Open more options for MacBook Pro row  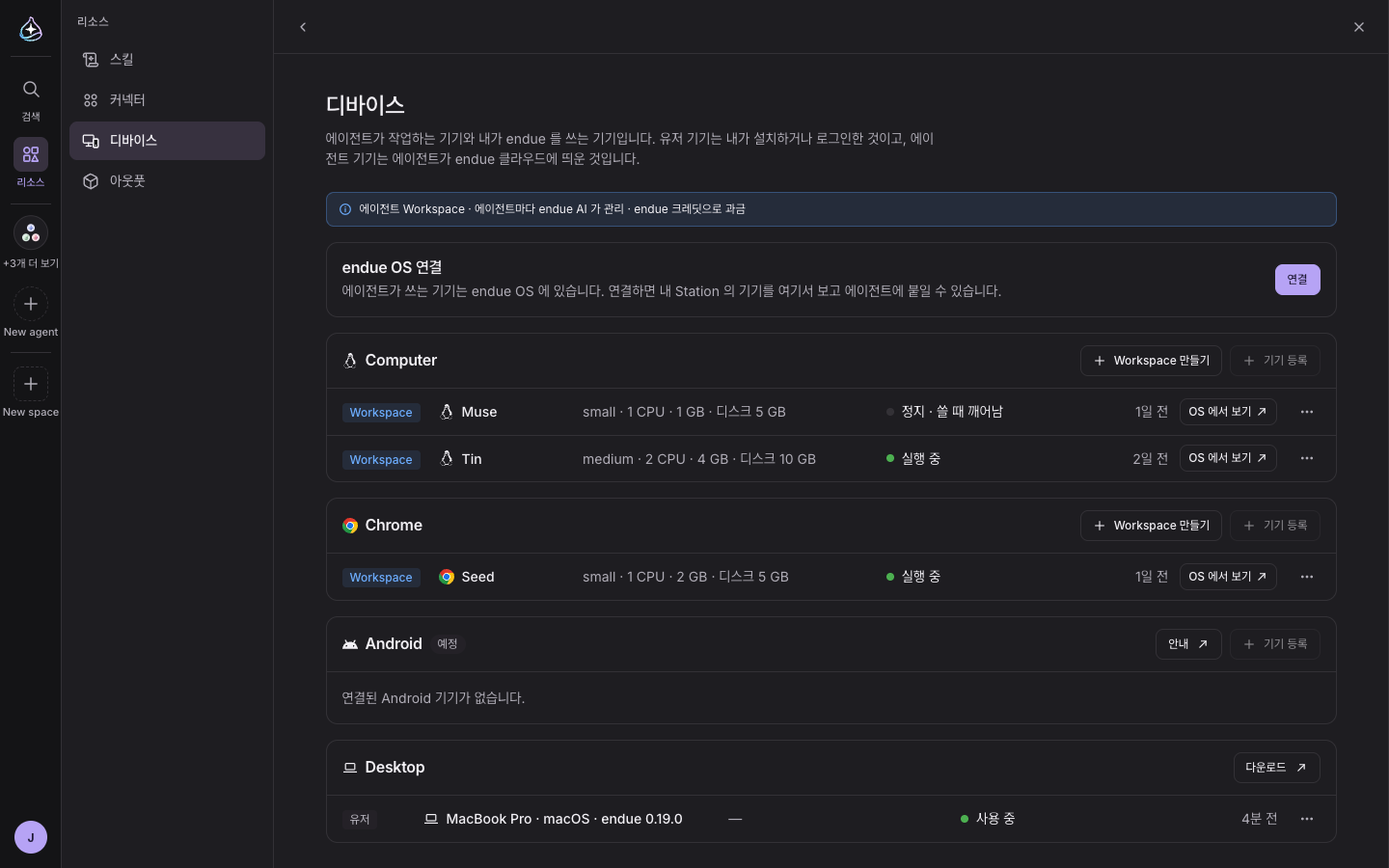pos(1307,819)
